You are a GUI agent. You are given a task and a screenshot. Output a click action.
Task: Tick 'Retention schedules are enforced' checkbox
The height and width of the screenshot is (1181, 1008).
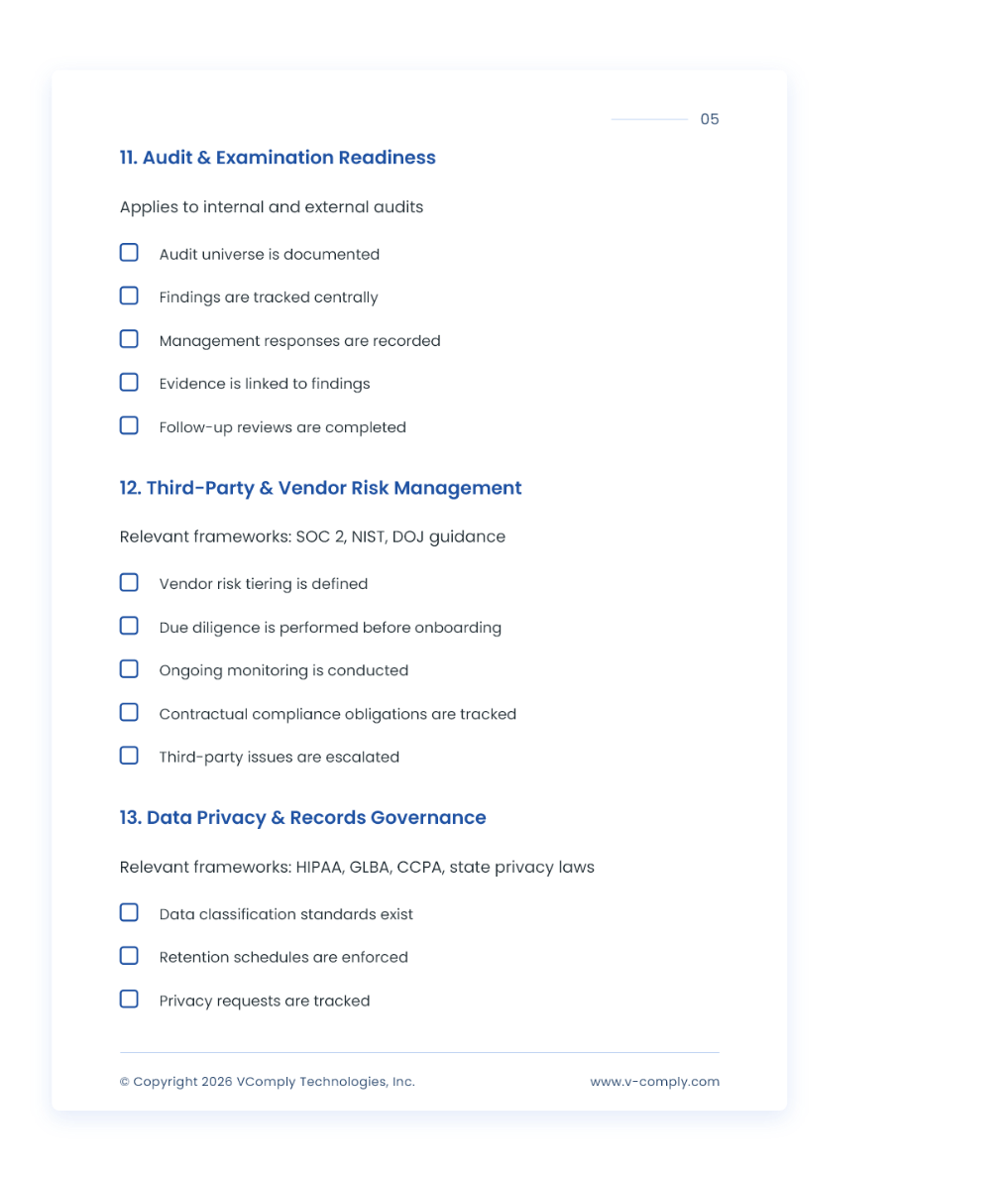coord(129,956)
